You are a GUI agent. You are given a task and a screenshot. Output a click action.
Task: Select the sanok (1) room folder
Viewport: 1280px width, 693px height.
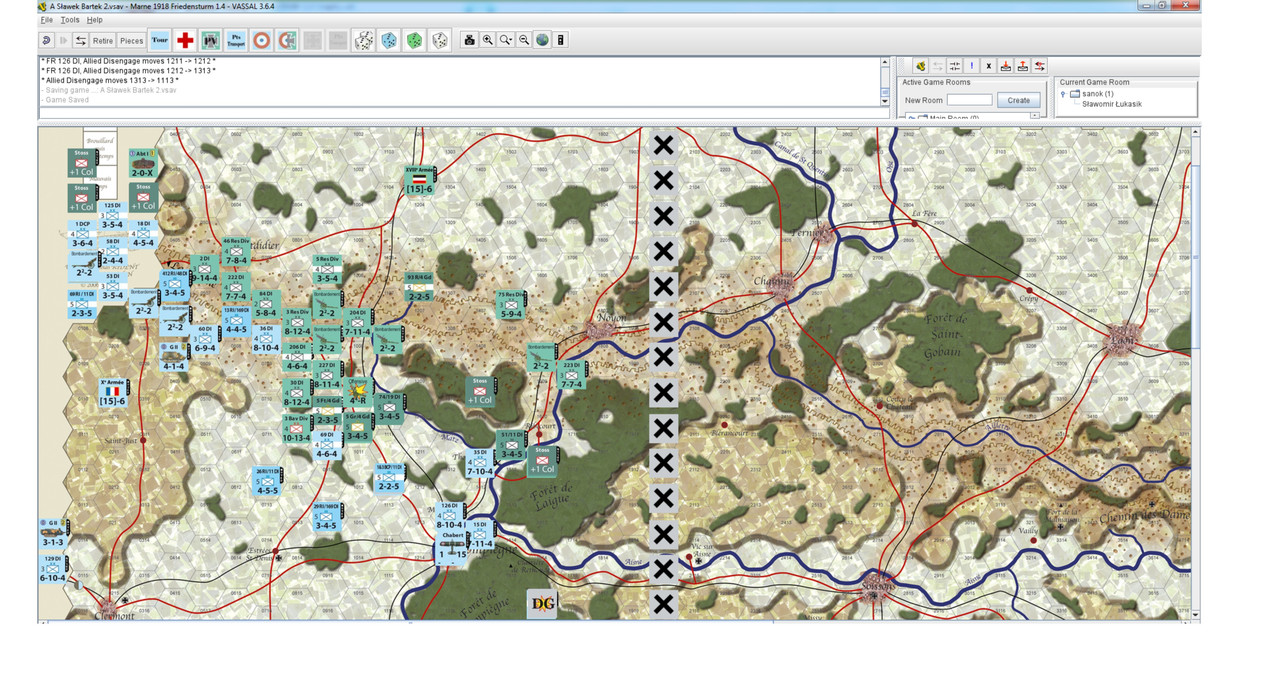[1091, 94]
